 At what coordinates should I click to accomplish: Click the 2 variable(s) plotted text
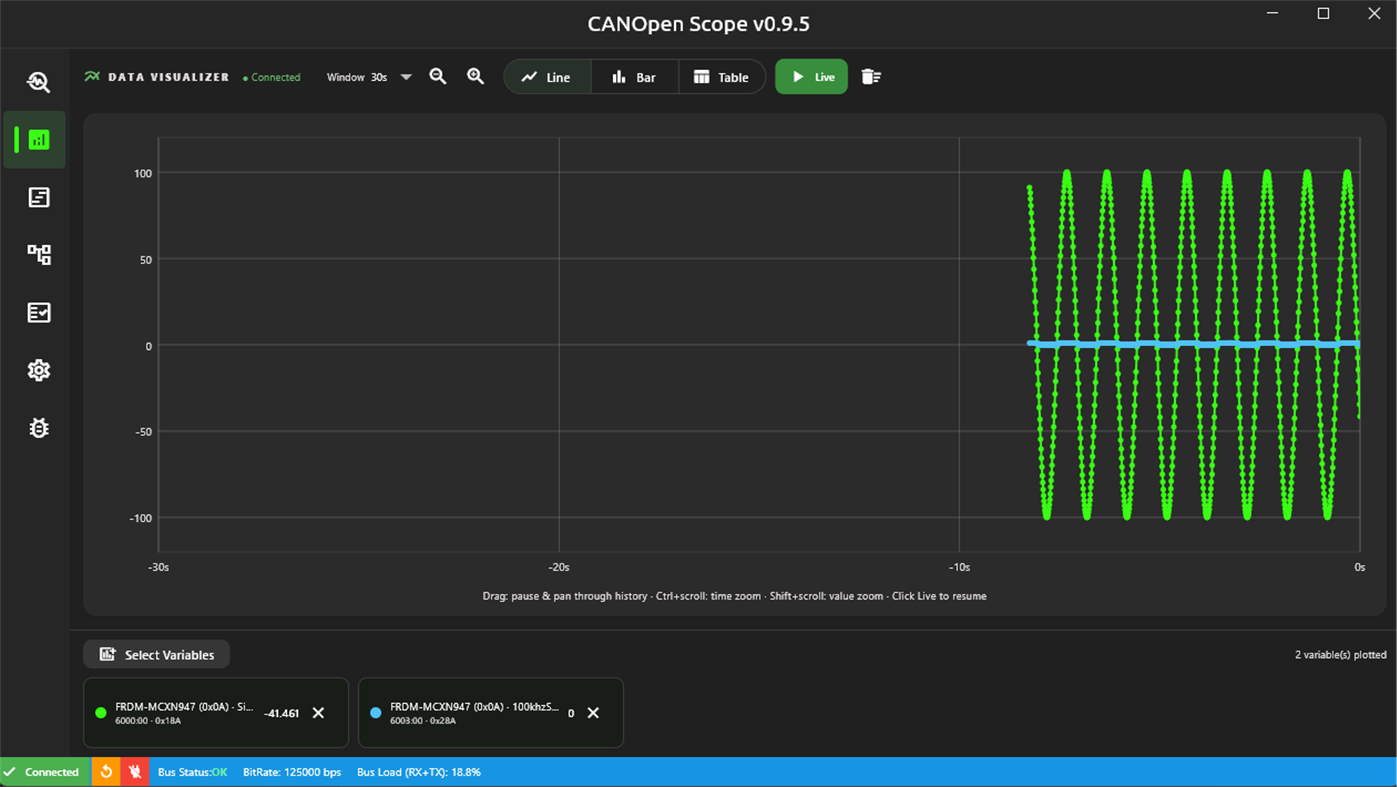tap(1341, 655)
